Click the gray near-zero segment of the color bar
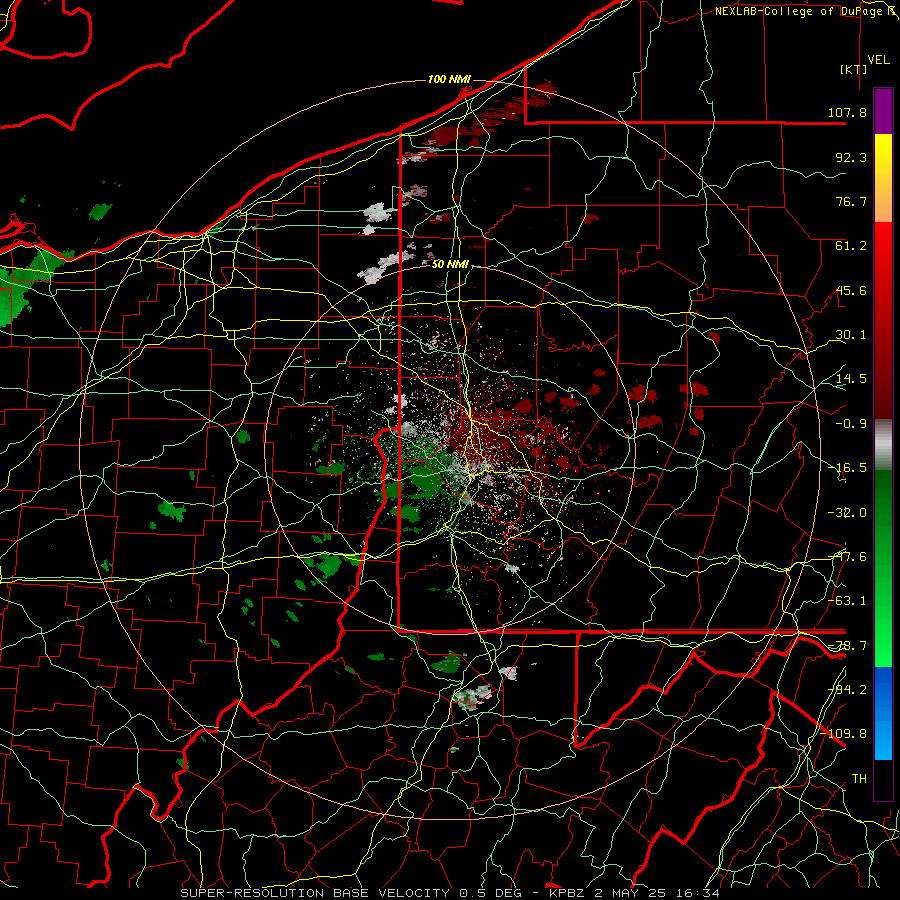 click(883, 445)
